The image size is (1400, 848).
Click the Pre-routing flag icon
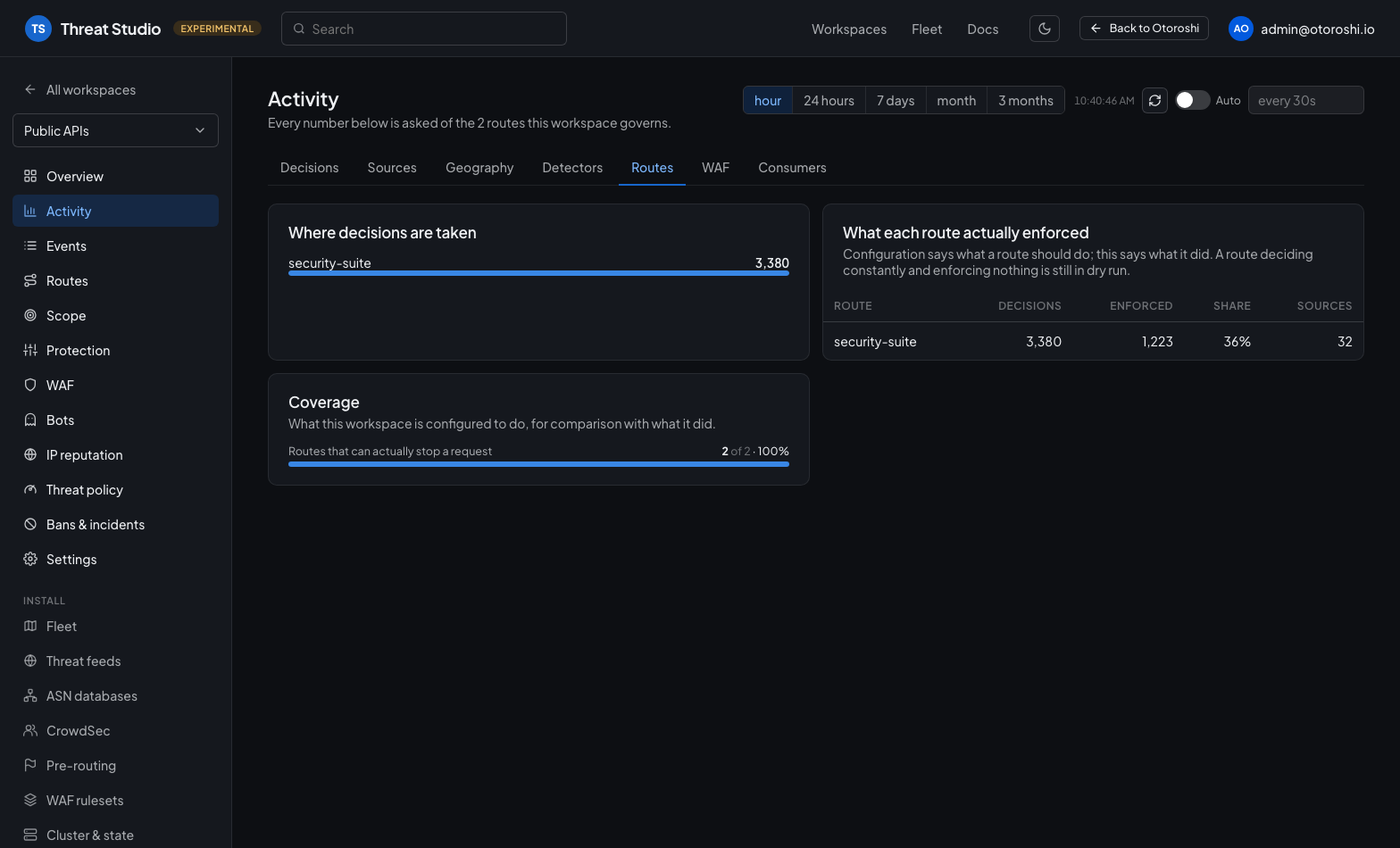[x=30, y=765]
